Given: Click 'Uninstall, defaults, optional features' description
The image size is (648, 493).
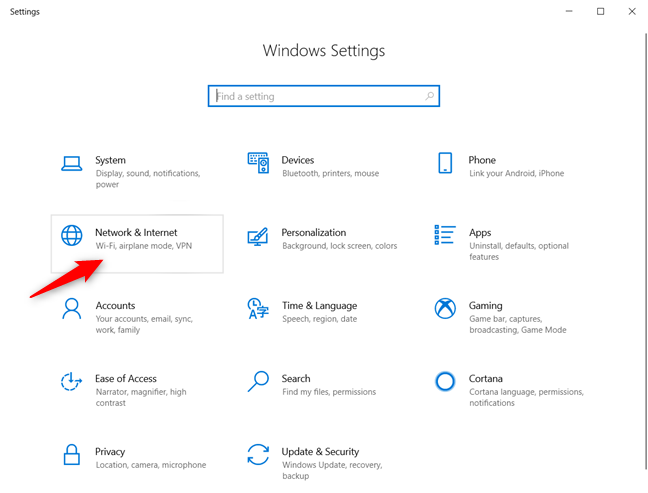Looking at the screenshot, I should 519,251.
